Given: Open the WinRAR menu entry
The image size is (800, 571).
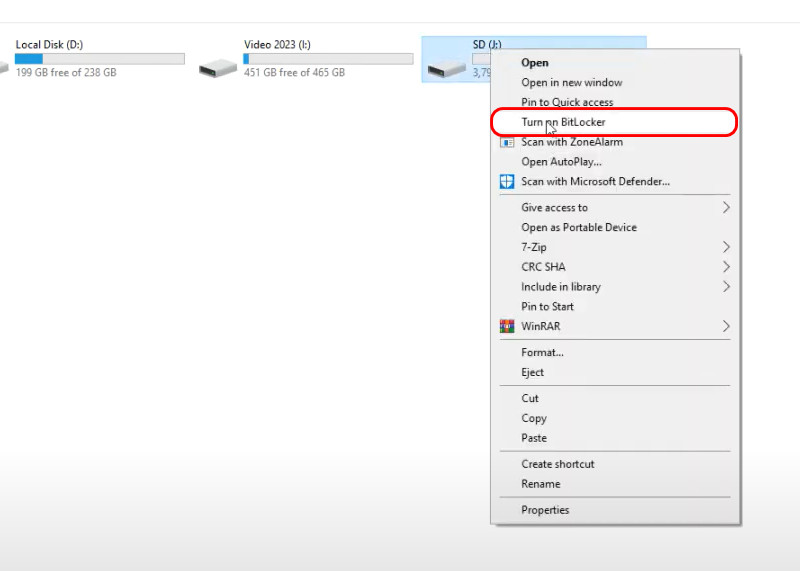Looking at the screenshot, I should click(x=615, y=326).
